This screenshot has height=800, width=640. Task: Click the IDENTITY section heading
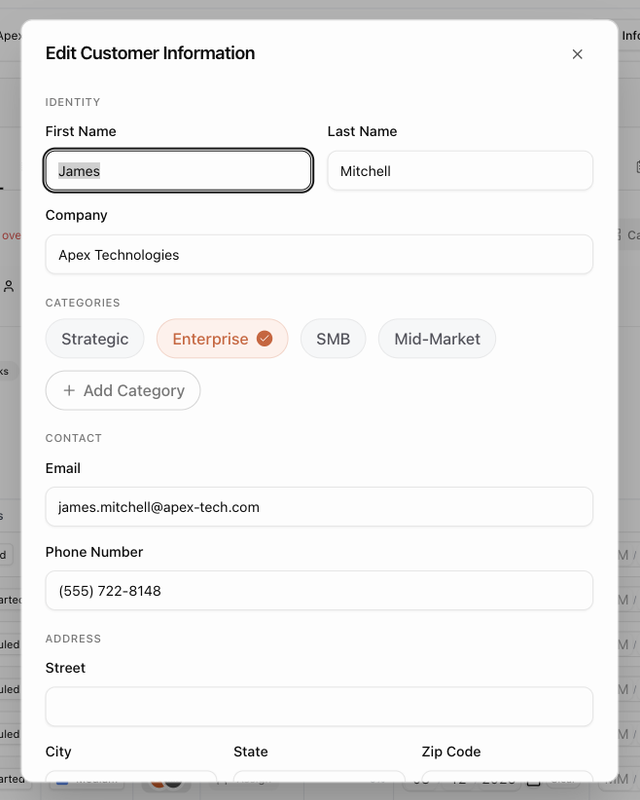click(72, 102)
